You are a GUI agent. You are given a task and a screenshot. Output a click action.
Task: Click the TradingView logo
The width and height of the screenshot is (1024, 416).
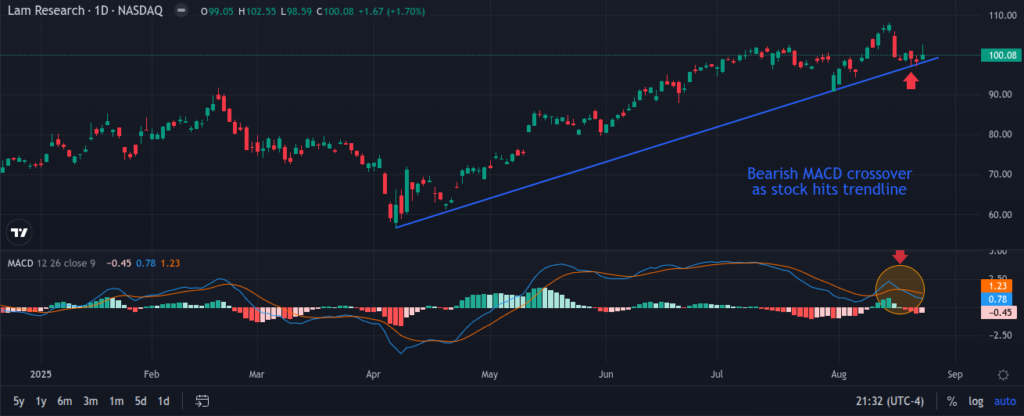click(x=18, y=233)
